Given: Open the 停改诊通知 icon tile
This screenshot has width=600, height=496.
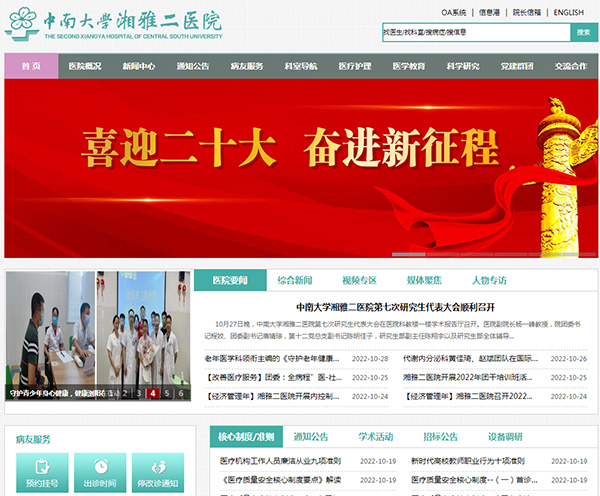Looking at the screenshot, I should 158,472.
